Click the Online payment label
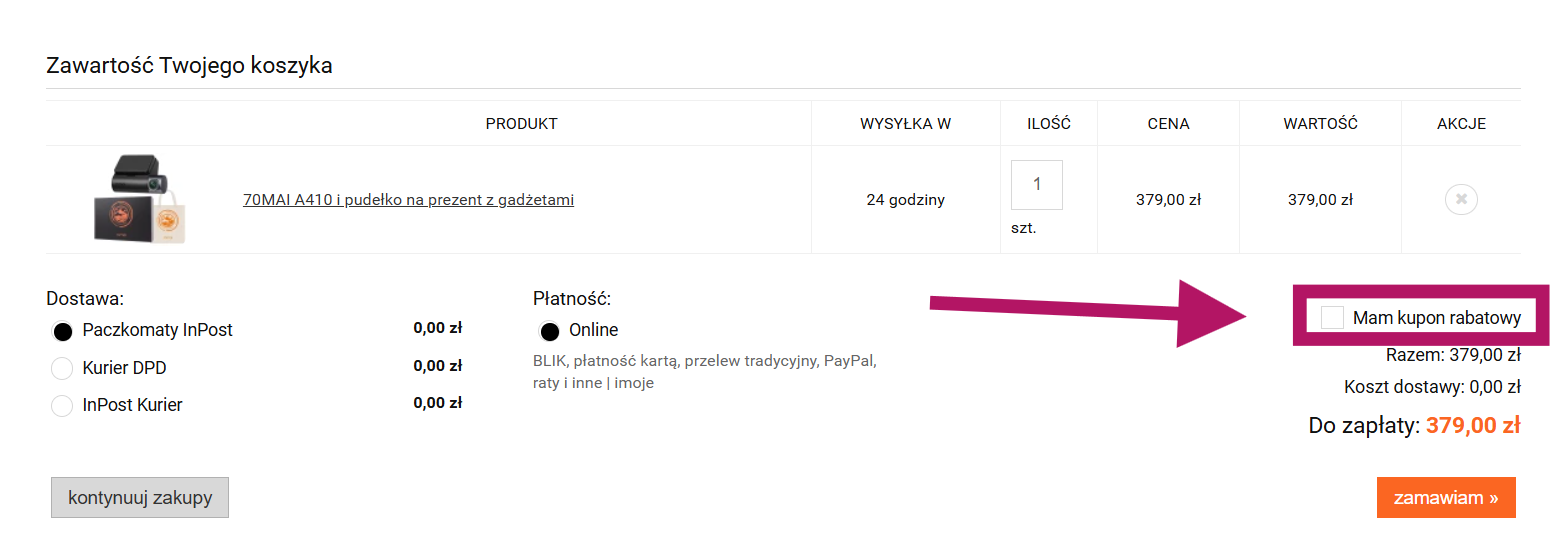This screenshot has height=550, width=1566. click(594, 330)
